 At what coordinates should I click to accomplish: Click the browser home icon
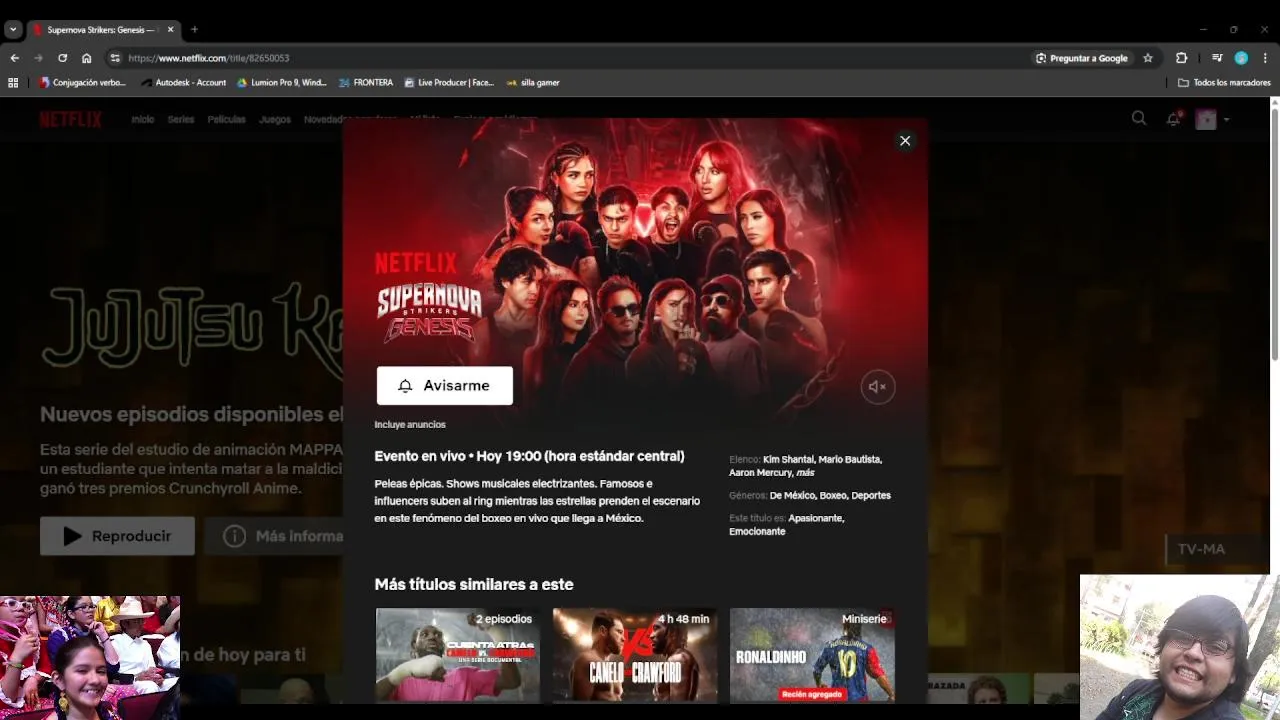point(87,58)
